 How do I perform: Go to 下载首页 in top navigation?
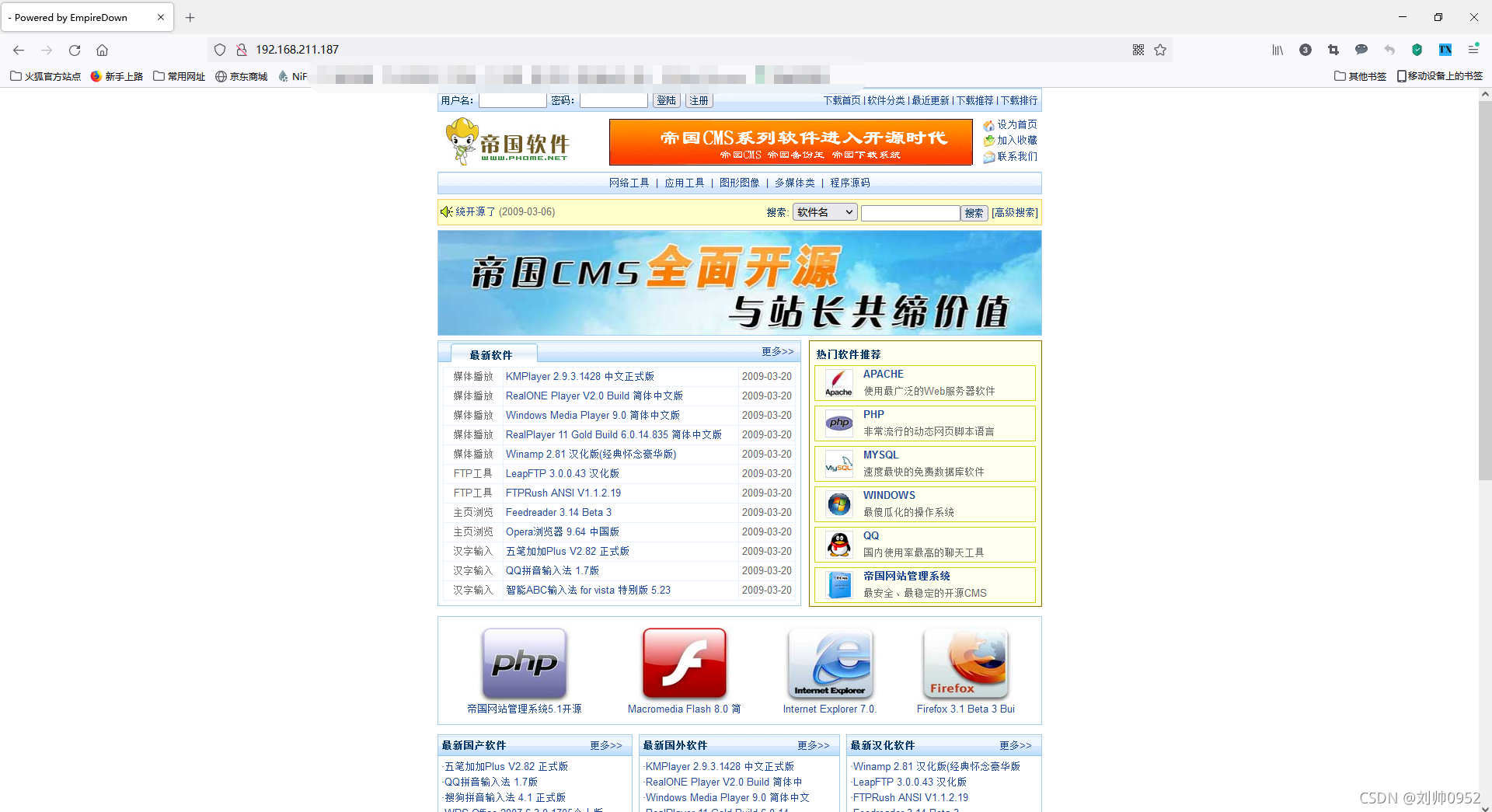(842, 100)
